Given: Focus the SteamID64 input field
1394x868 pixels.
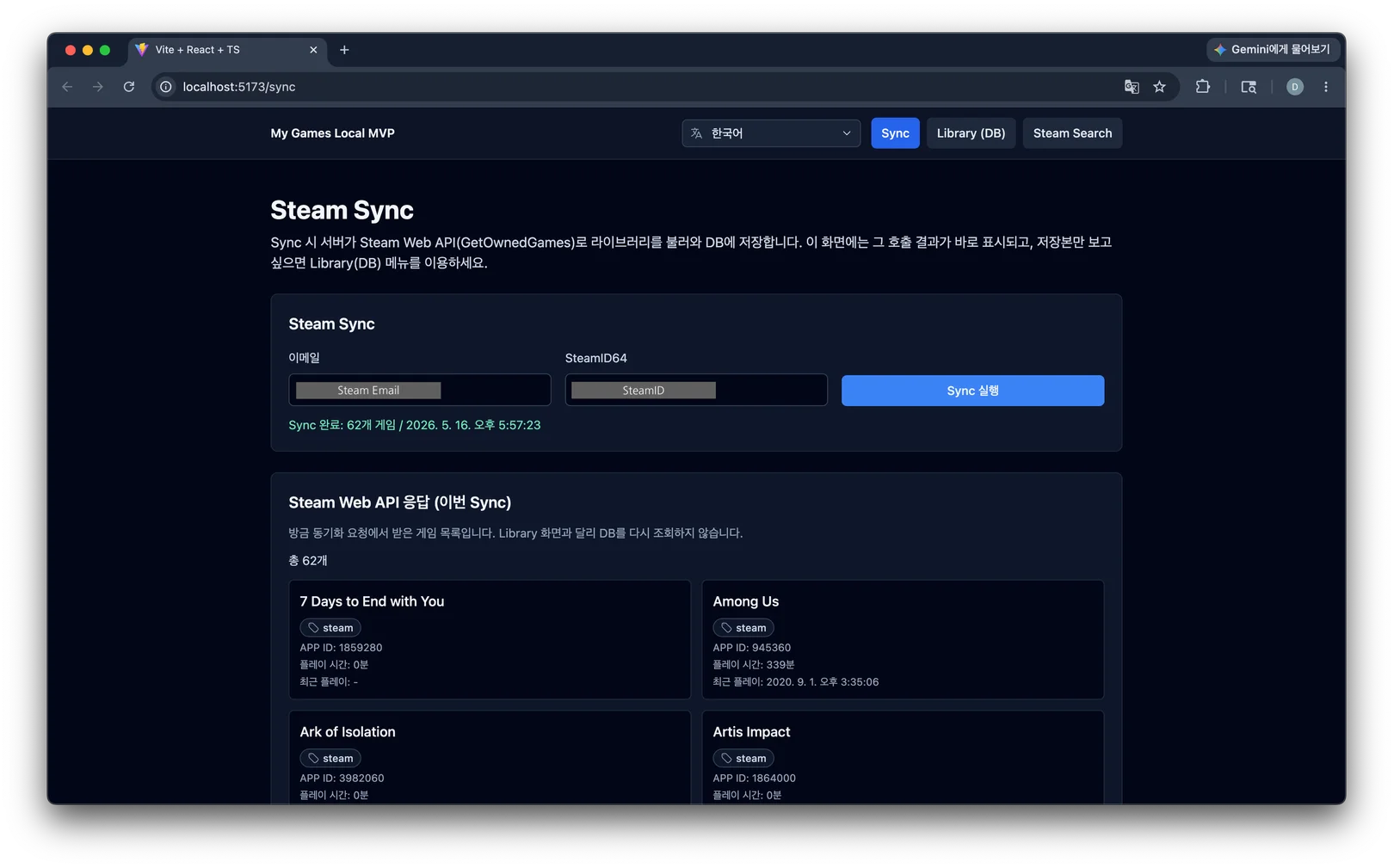Looking at the screenshot, I should [x=696, y=391].
